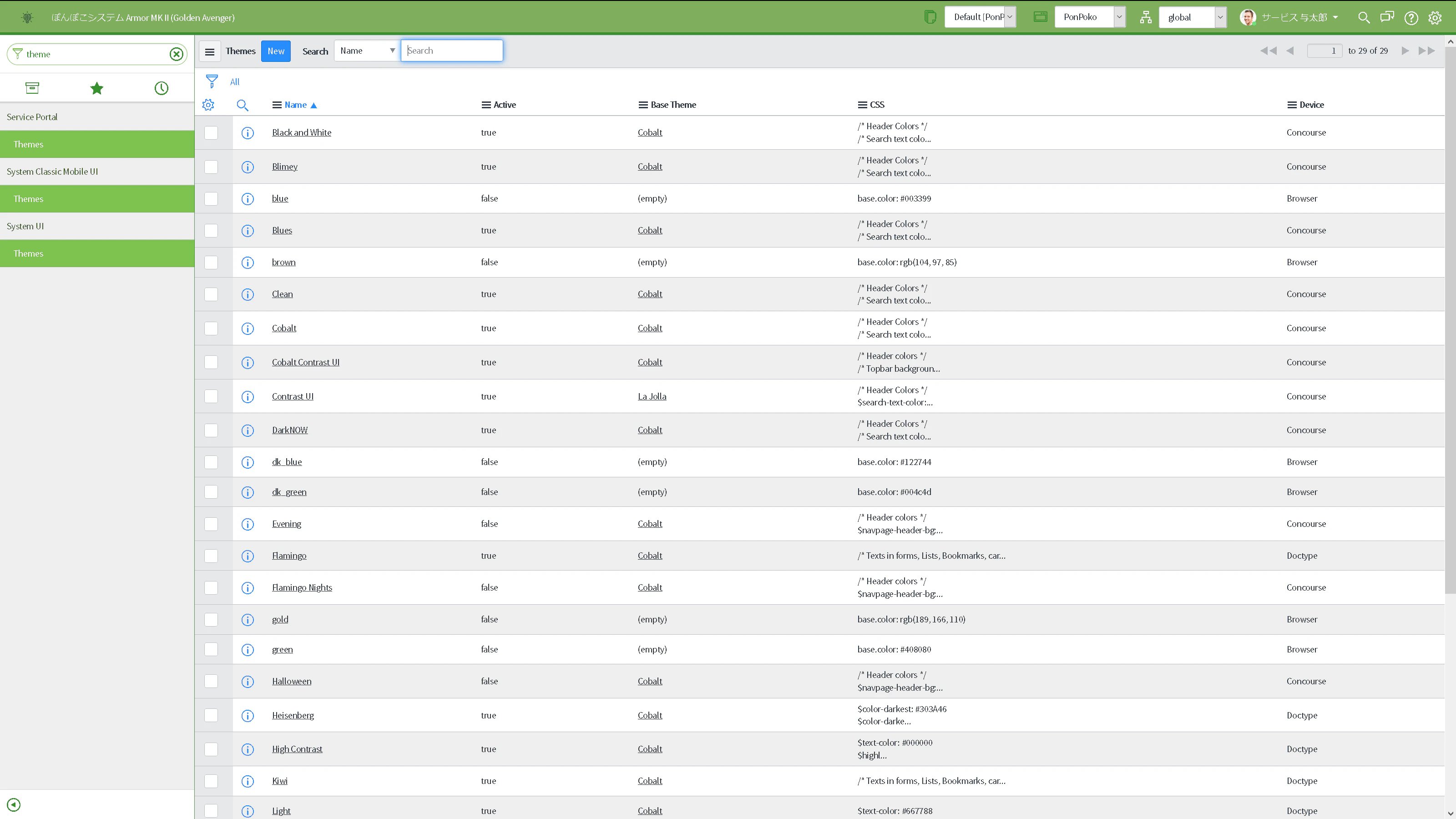
Task: Tick the Clean row checkbox
Action: click(211, 294)
